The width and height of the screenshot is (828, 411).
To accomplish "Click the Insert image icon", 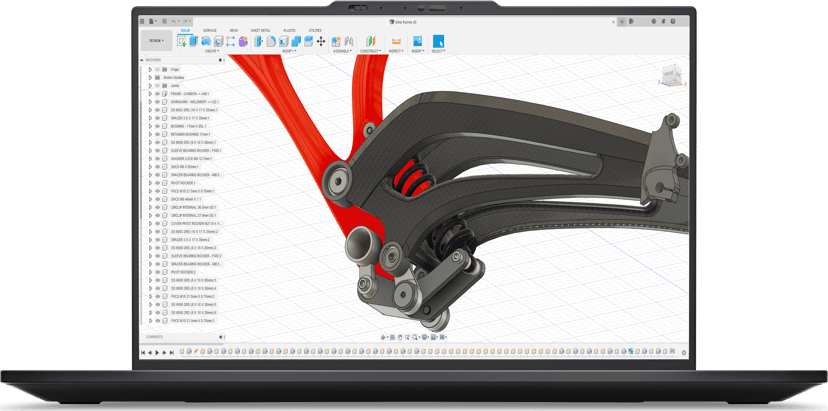I will pos(417,41).
